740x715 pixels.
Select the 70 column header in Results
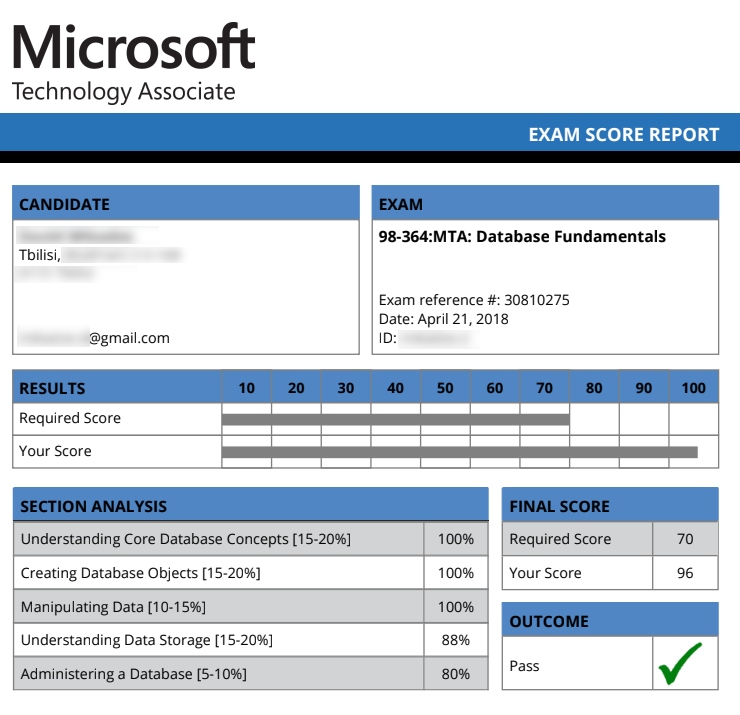(x=544, y=387)
